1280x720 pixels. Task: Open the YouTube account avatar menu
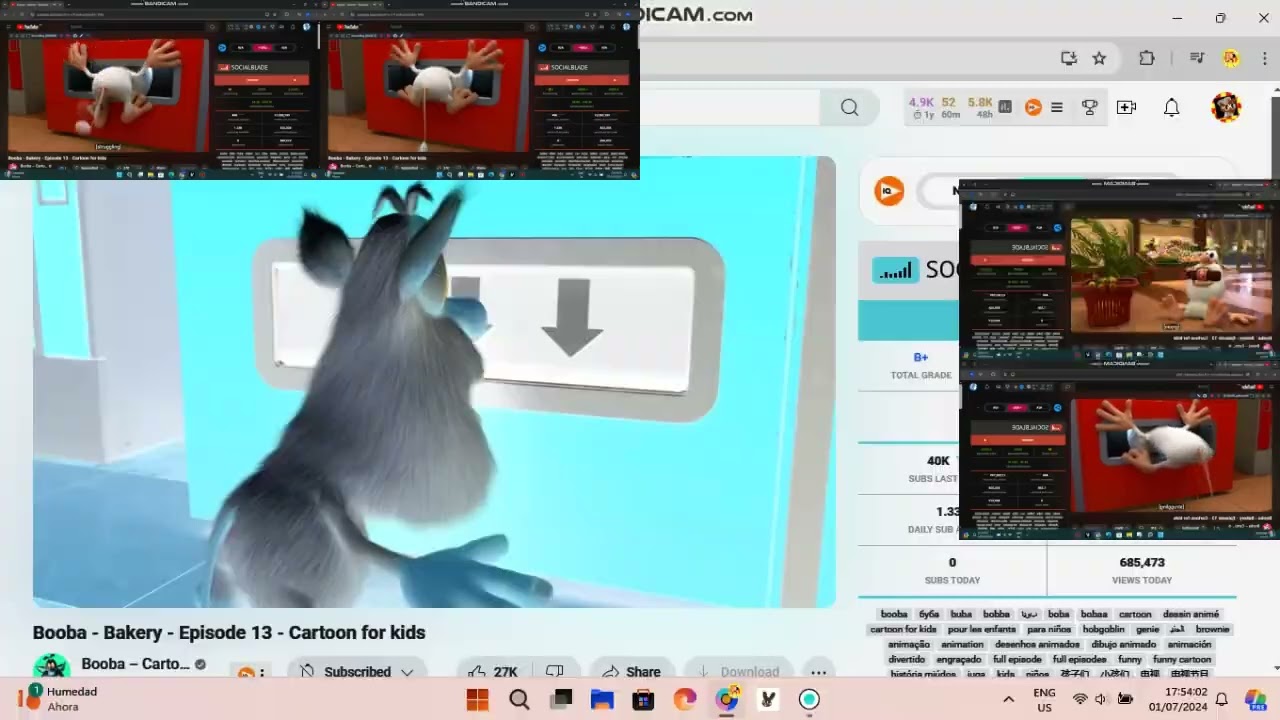pyautogui.click(x=1226, y=107)
